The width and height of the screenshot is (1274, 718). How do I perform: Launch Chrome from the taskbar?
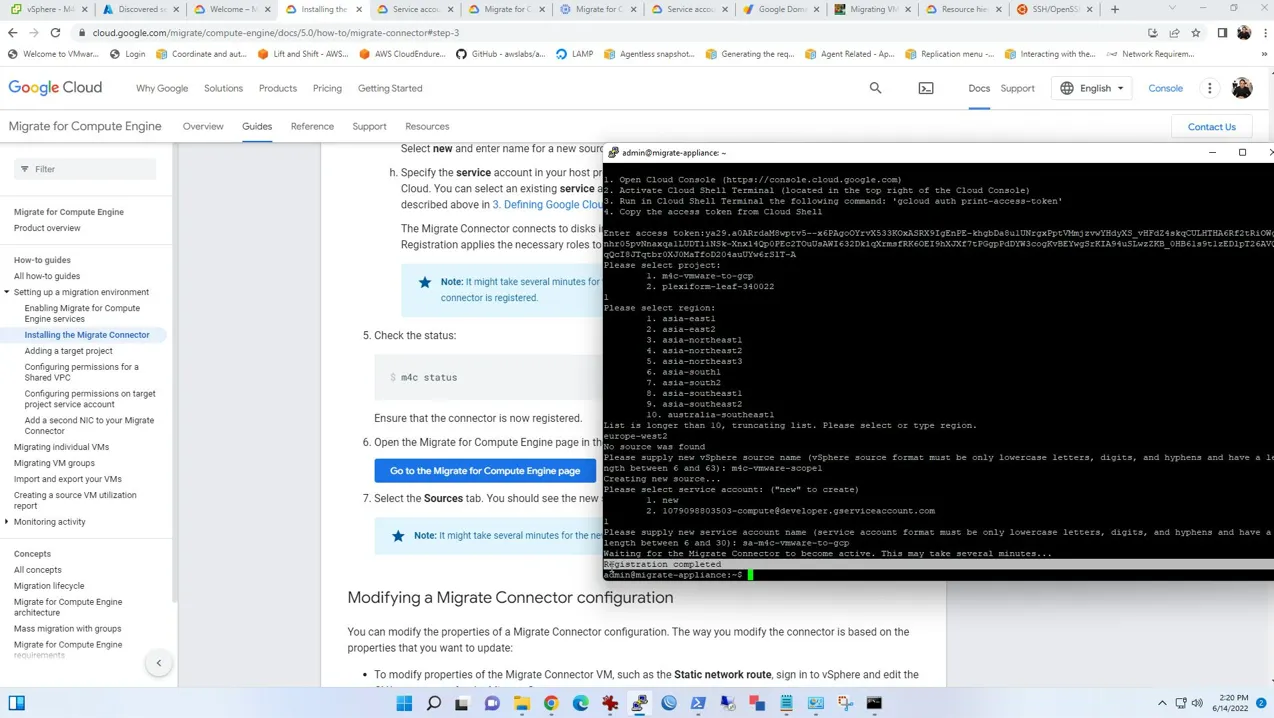[x=551, y=703]
